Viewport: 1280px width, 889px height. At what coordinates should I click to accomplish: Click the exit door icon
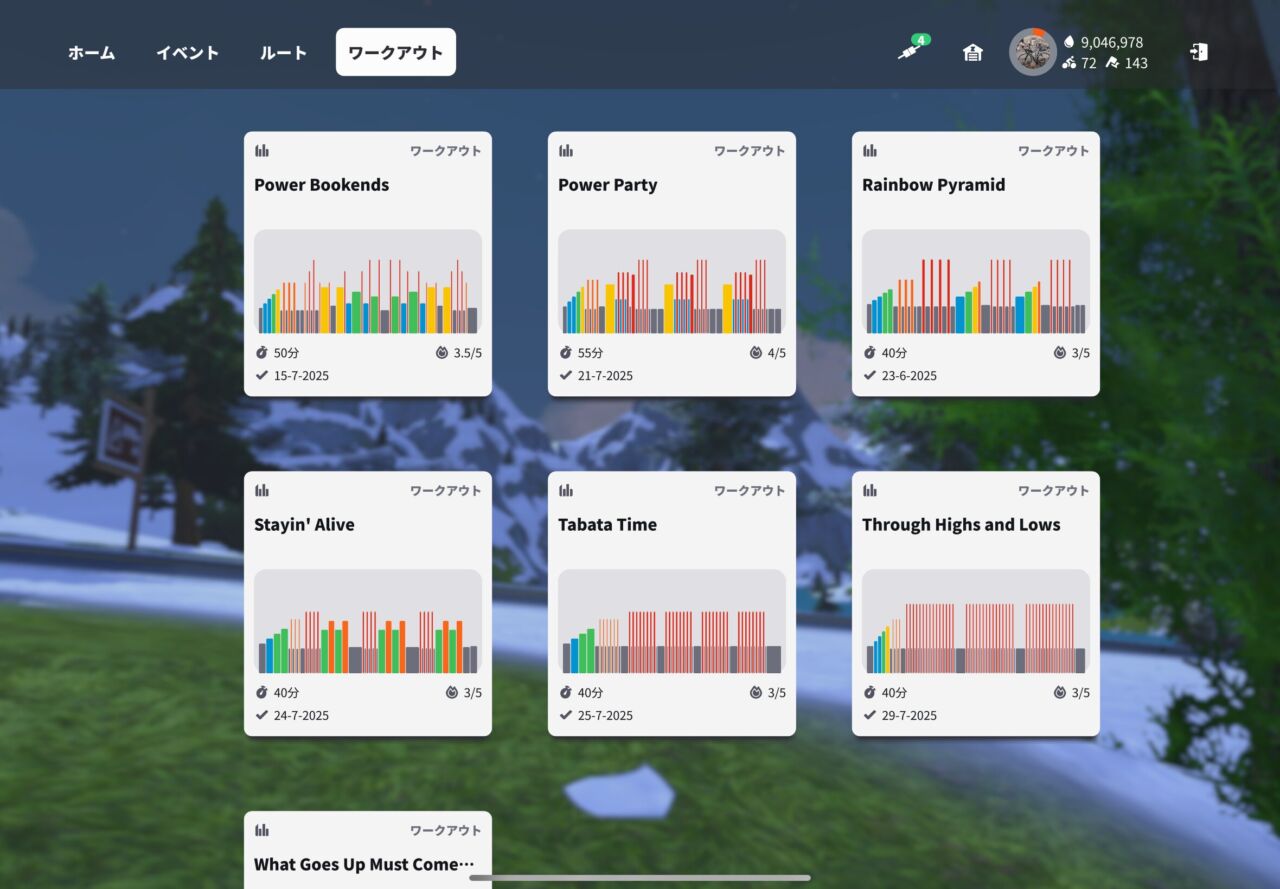coord(1199,52)
